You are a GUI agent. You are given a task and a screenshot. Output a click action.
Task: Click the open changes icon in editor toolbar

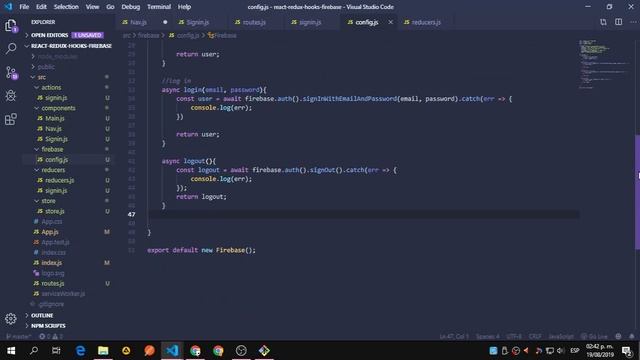pos(603,22)
